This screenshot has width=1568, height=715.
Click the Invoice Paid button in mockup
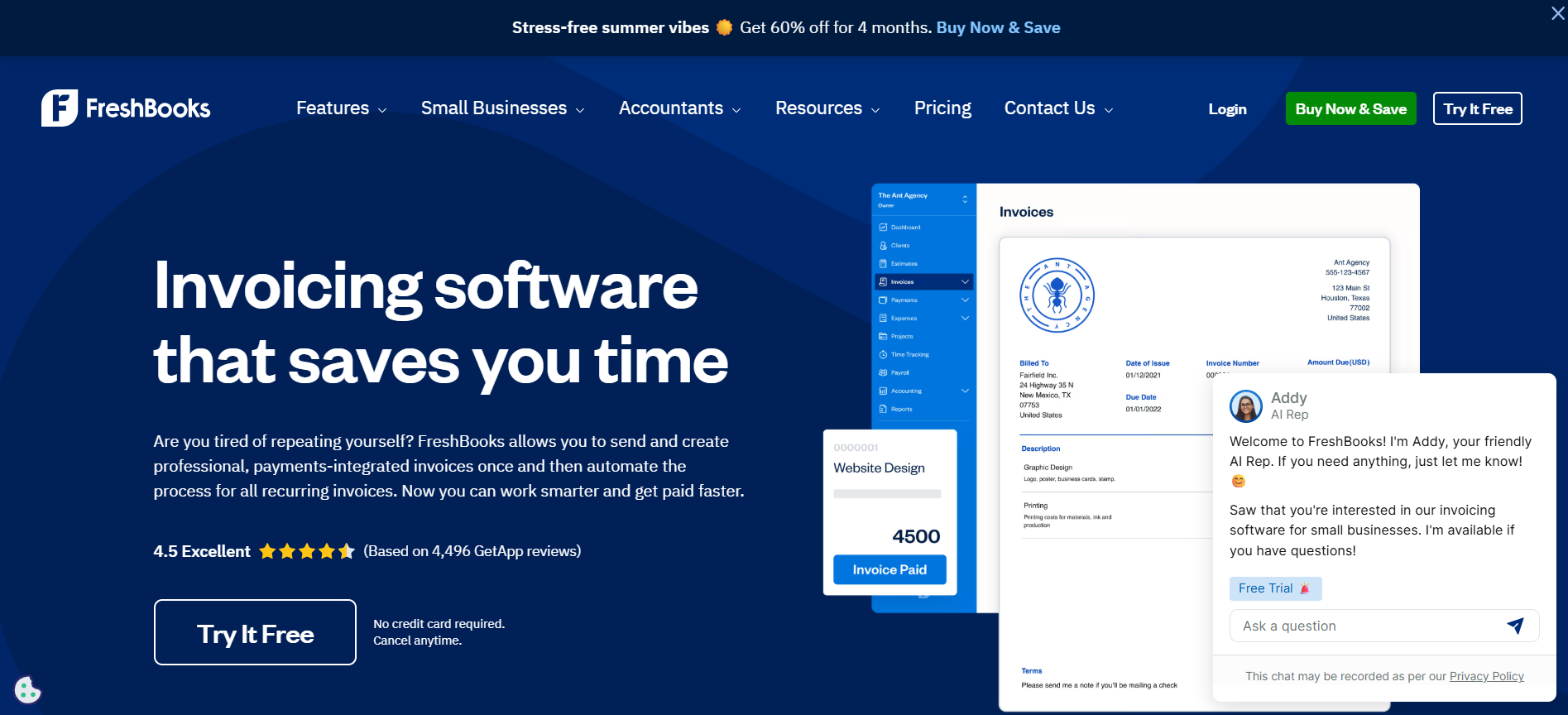click(x=889, y=569)
